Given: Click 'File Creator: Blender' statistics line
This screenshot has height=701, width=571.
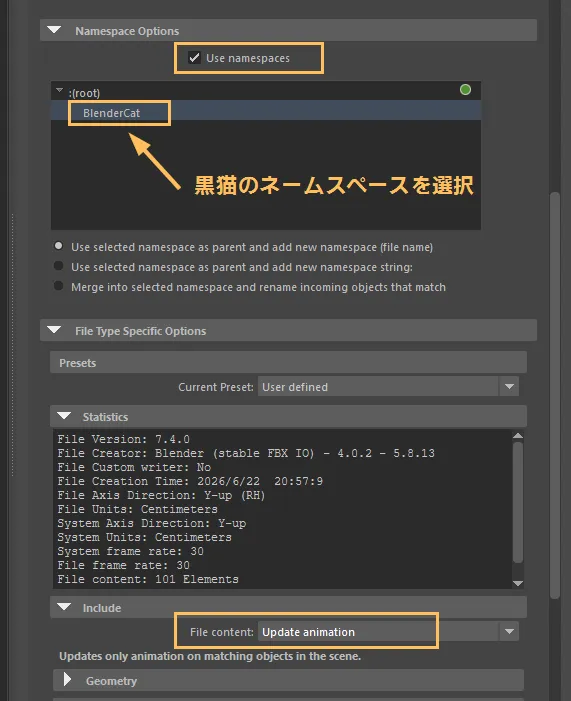Looking at the screenshot, I should pyautogui.click(x=246, y=453).
